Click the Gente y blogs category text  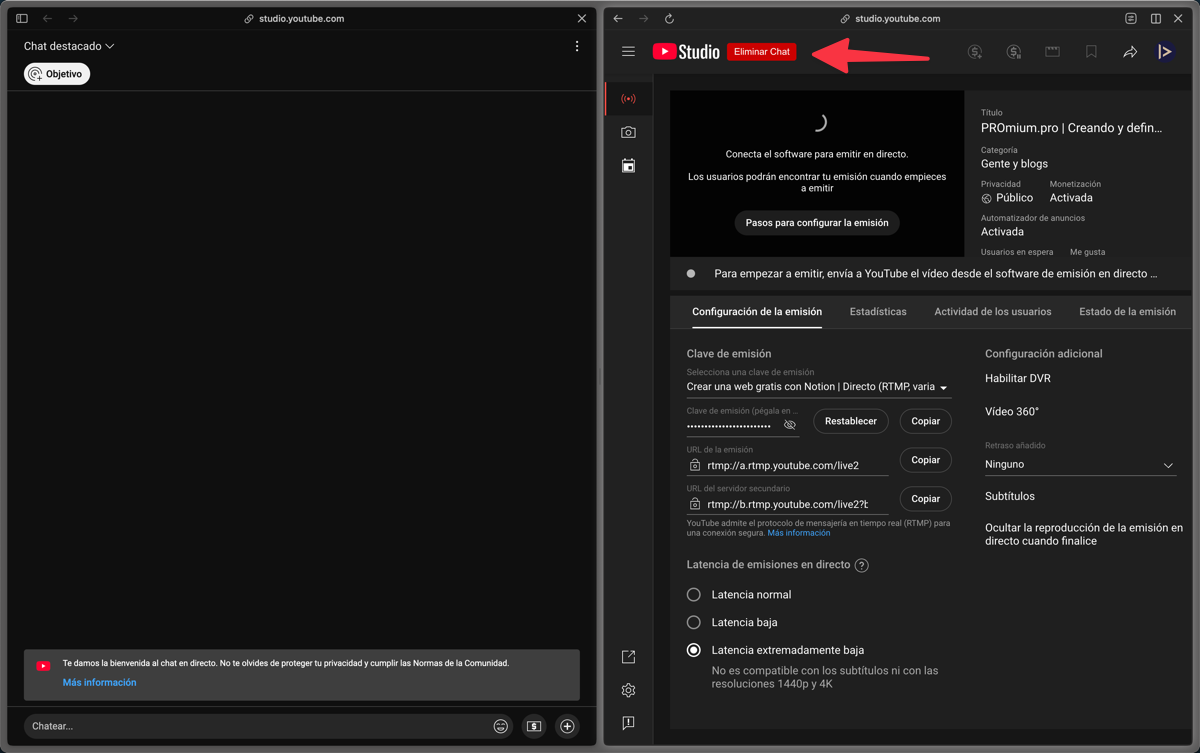coord(1014,164)
